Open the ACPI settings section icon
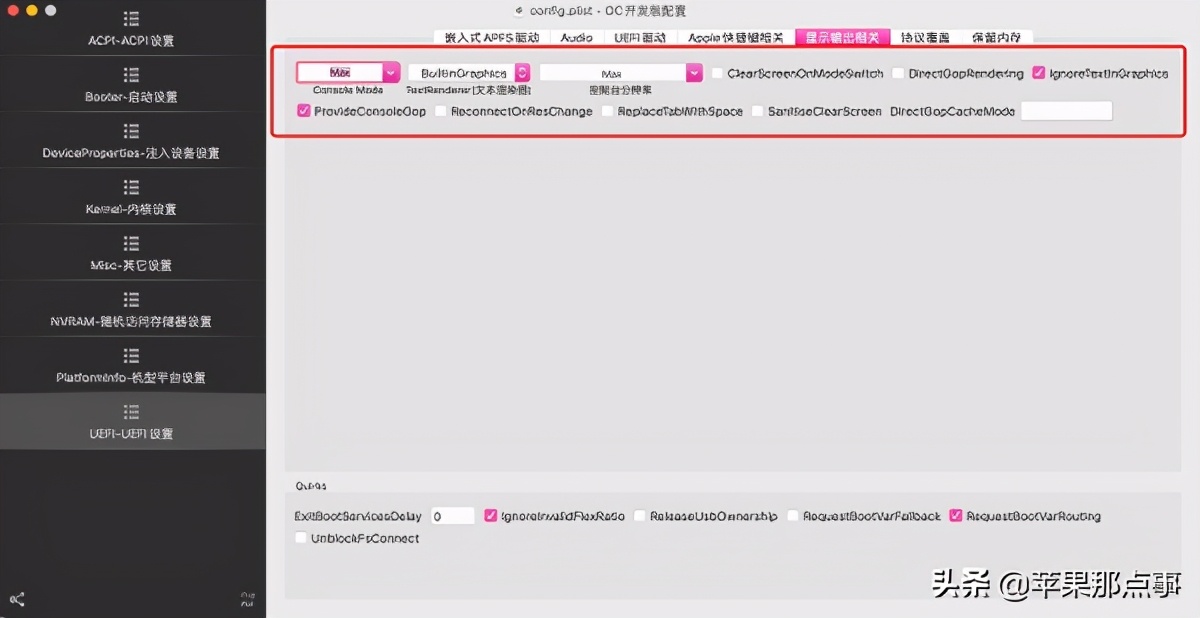1200x618 pixels. point(131,19)
